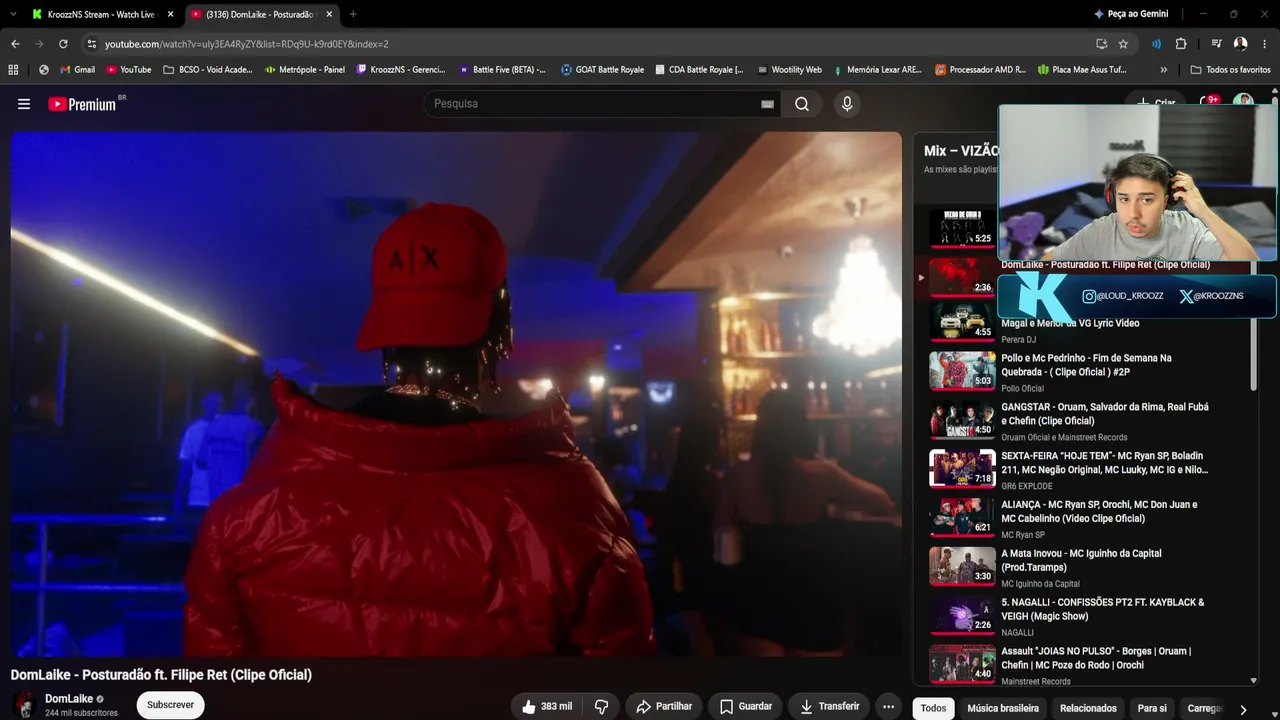This screenshot has height=720, width=1280.
Task: Select the Música brasileira chip
Action: (x=1003, y=708)
